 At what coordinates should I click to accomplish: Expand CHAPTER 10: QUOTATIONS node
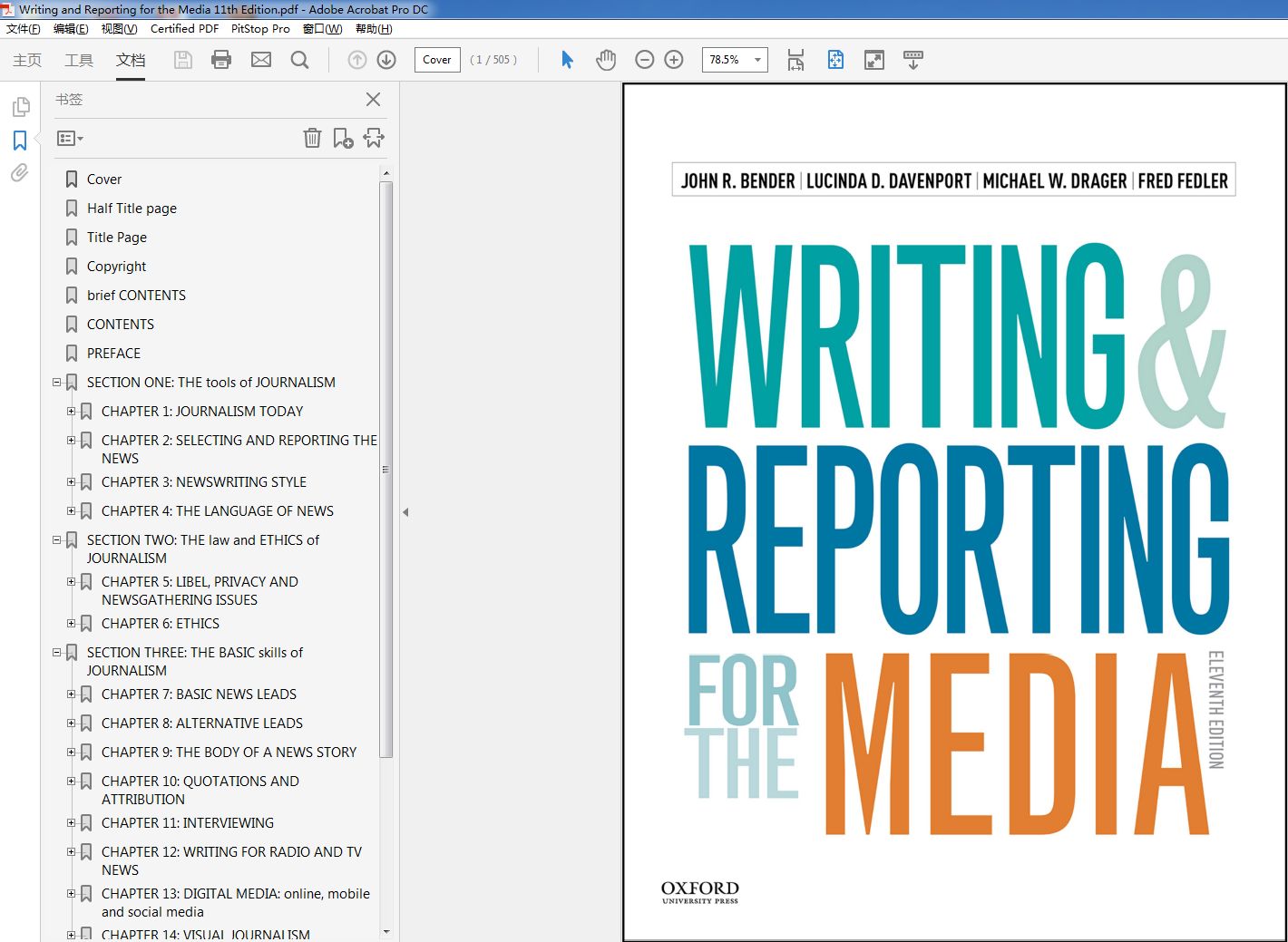click(x=71, y=782)
